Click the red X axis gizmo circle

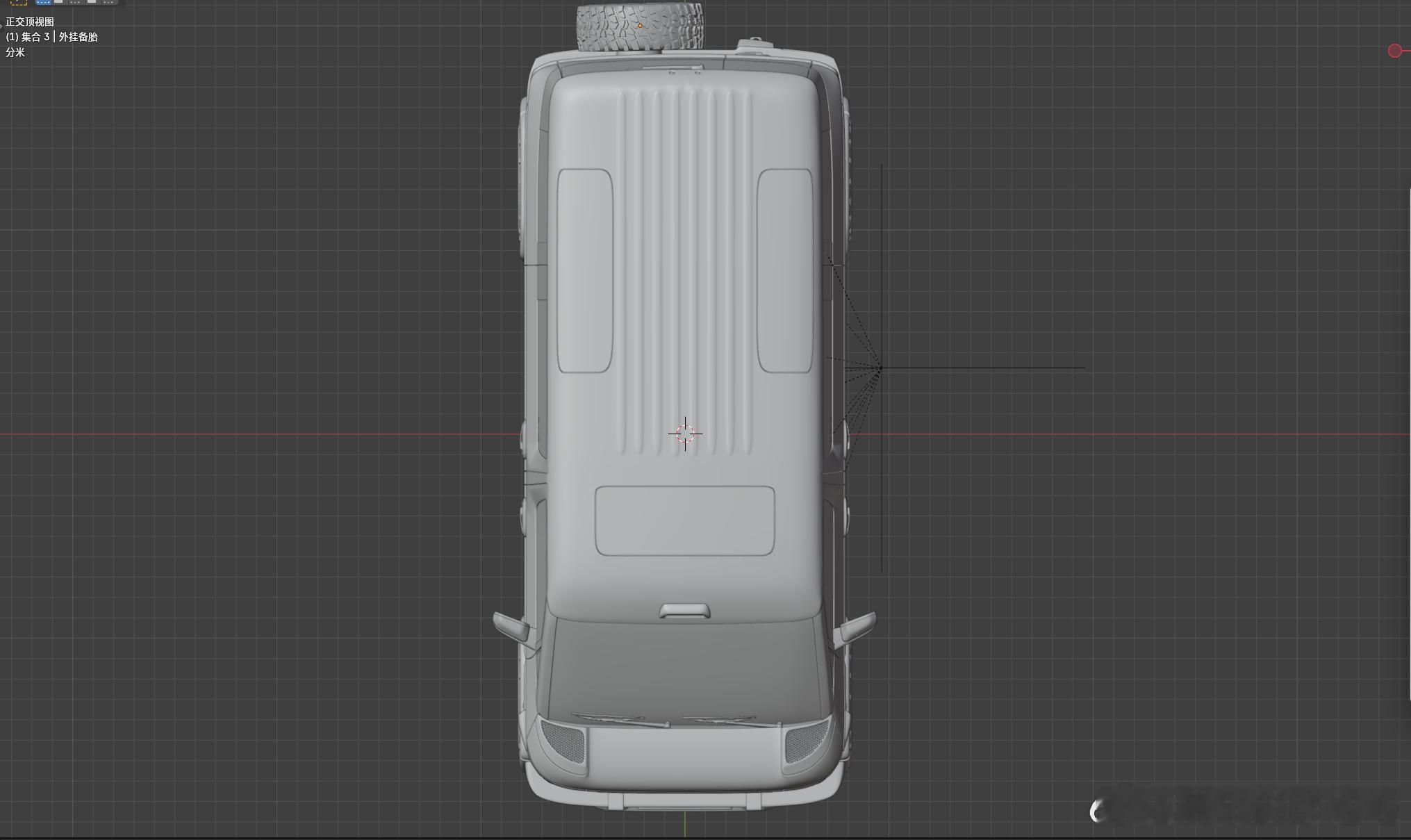click(1394, 51)
